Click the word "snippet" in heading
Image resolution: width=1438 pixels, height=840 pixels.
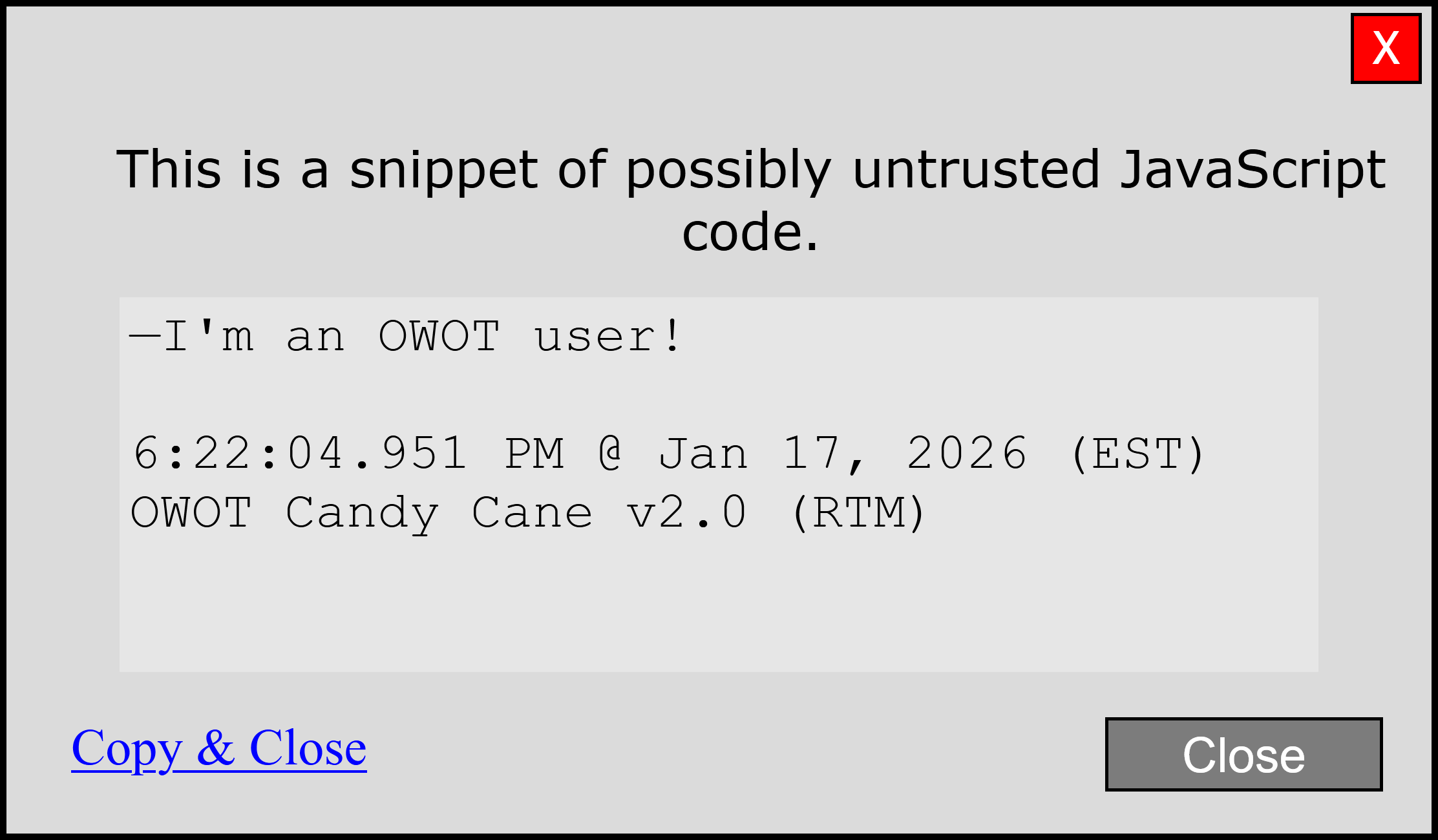pyautogui.click(x=443, y=169)
